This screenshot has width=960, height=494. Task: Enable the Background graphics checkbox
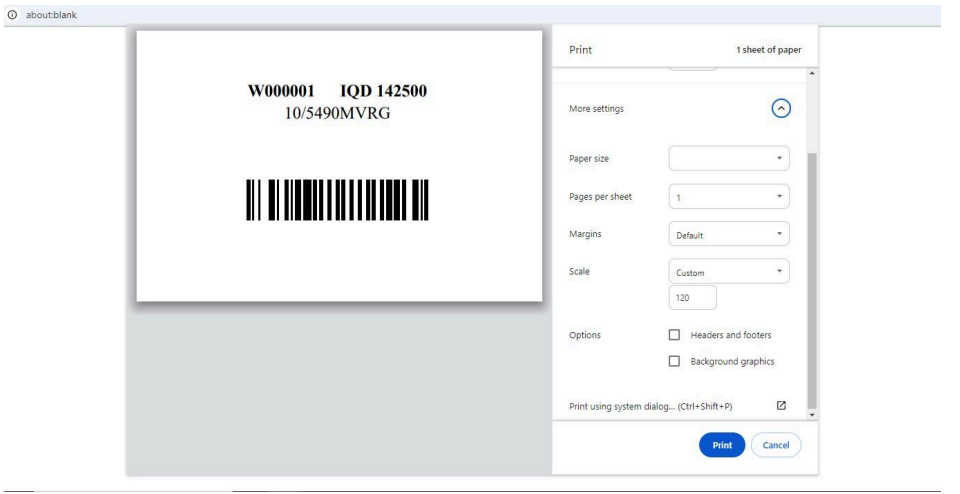(x=674, y=360)
